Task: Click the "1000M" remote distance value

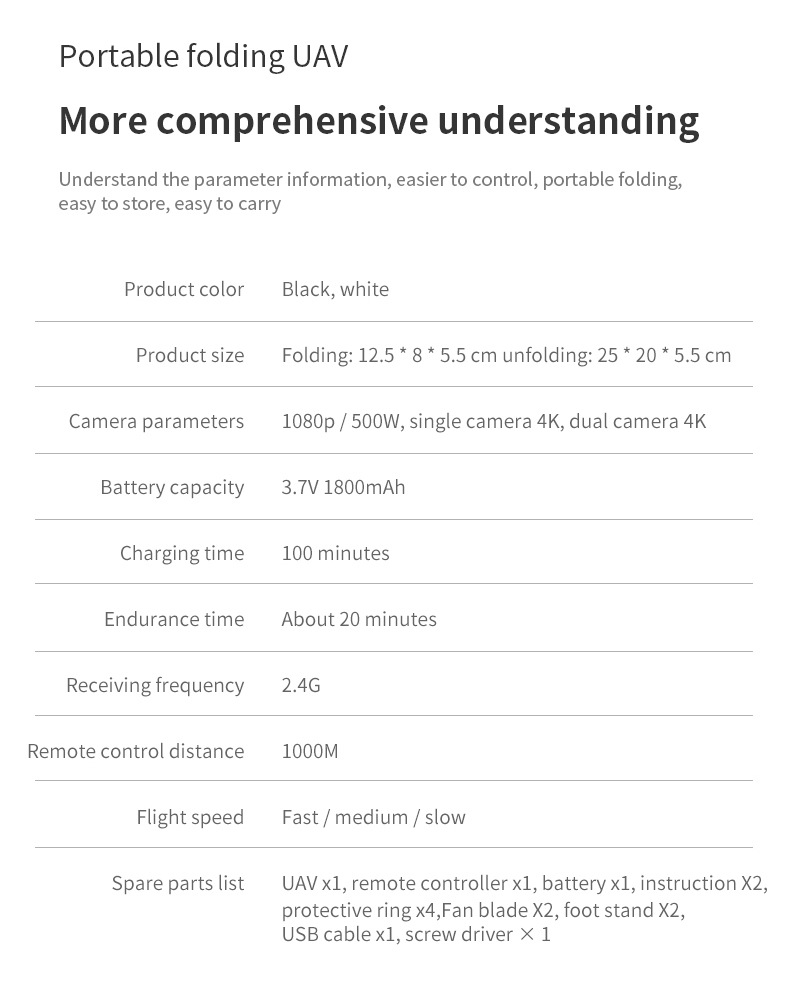Action: [x=310, y=751]
